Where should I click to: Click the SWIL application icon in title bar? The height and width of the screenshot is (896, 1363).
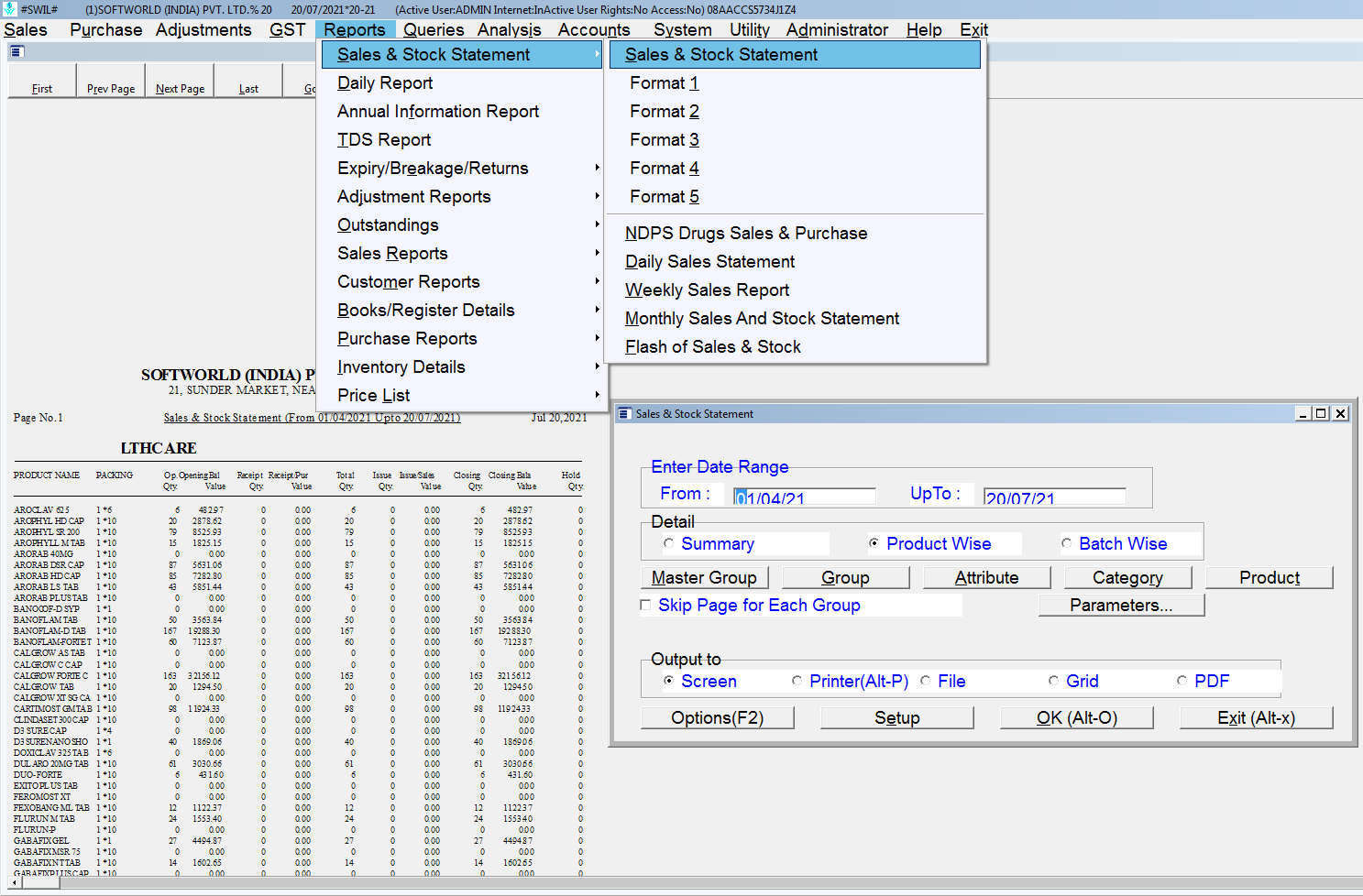(x=9, y=9)
